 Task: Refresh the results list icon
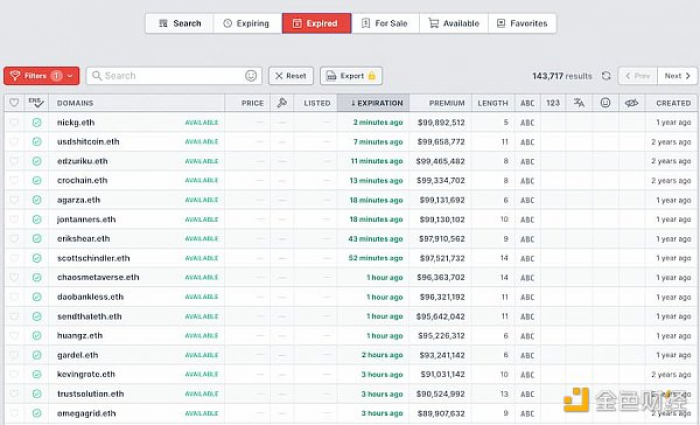(x=606, y=76)
